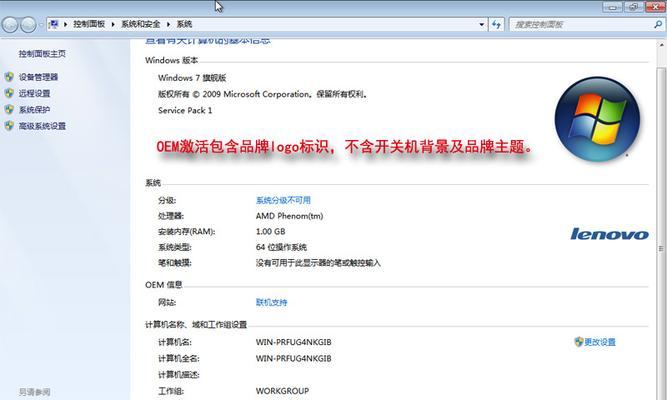Click the 处理器: label

click(171, 216)
